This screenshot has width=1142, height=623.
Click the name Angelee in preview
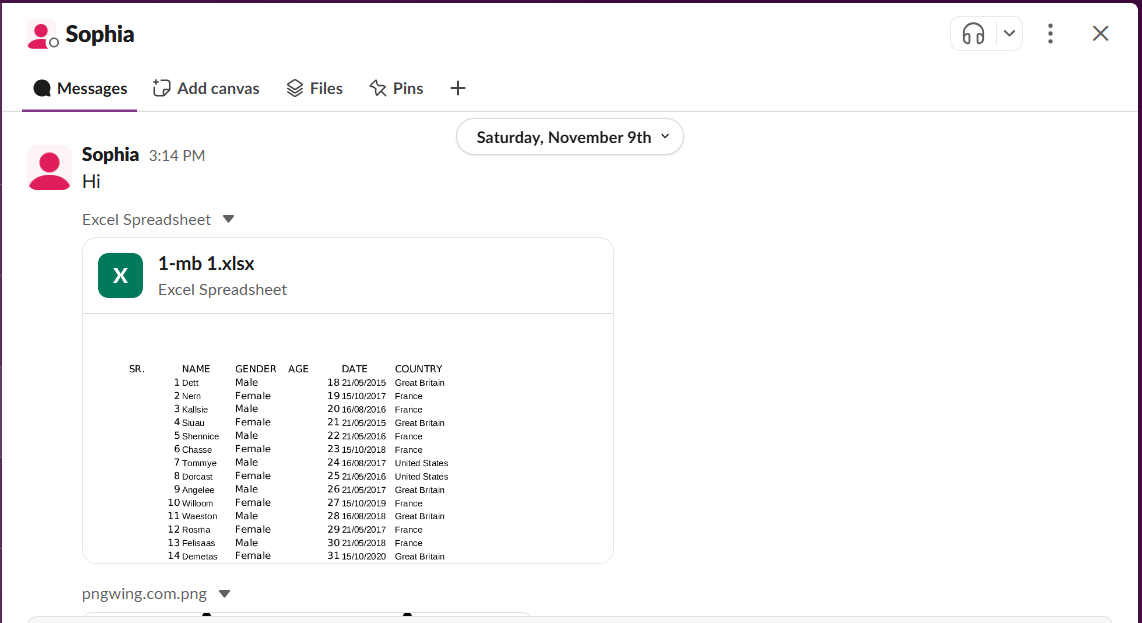[198, 490]
